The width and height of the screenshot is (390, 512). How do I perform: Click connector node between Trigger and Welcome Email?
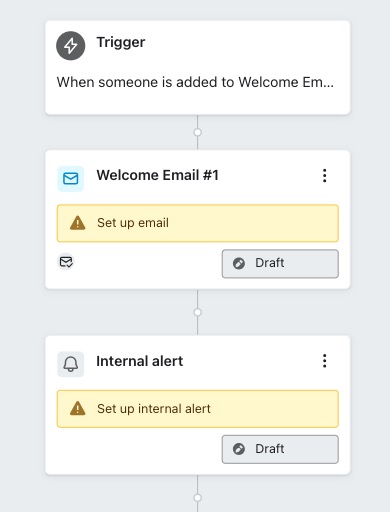pos(198,132)
